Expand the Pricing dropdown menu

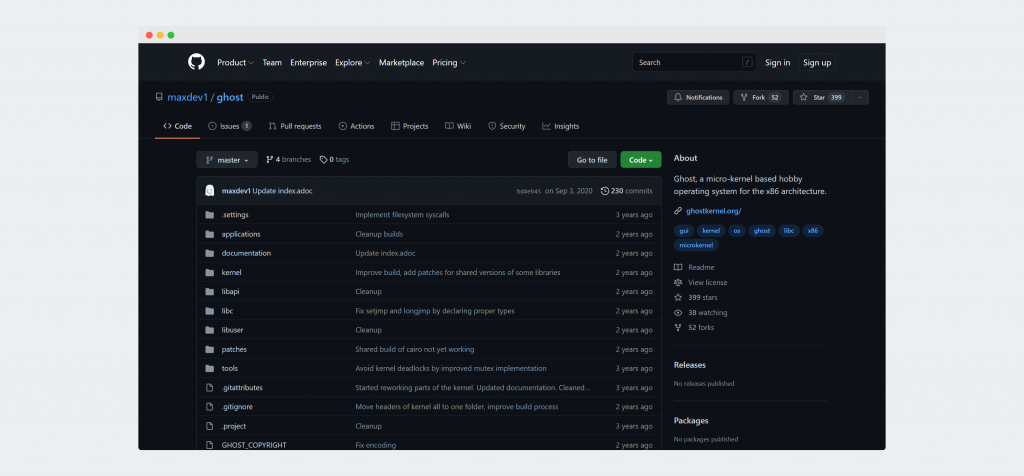click(449, 63)
